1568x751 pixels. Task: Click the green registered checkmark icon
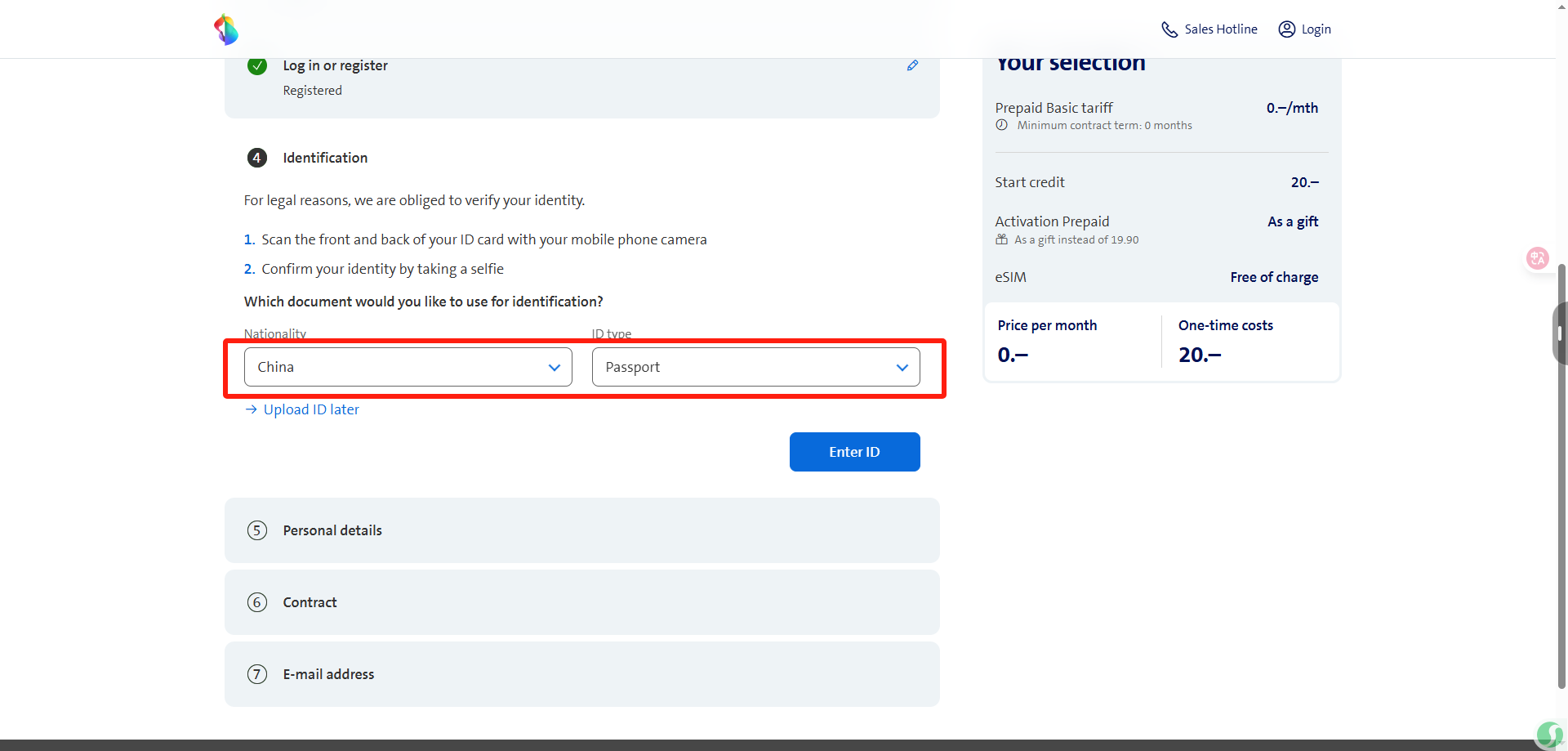point(257,65)
